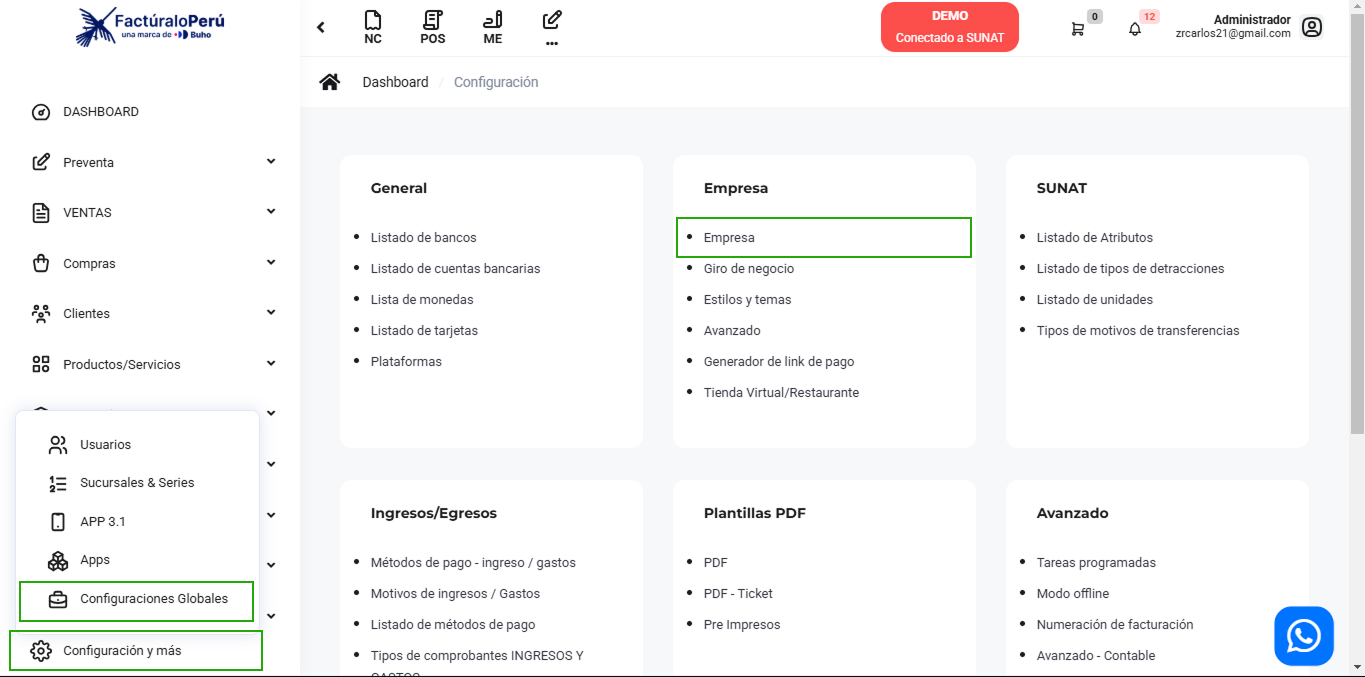Viewport: 1365px width, 677px height.
Task: Select Sucursales & Series menu item
Action: 137,483
